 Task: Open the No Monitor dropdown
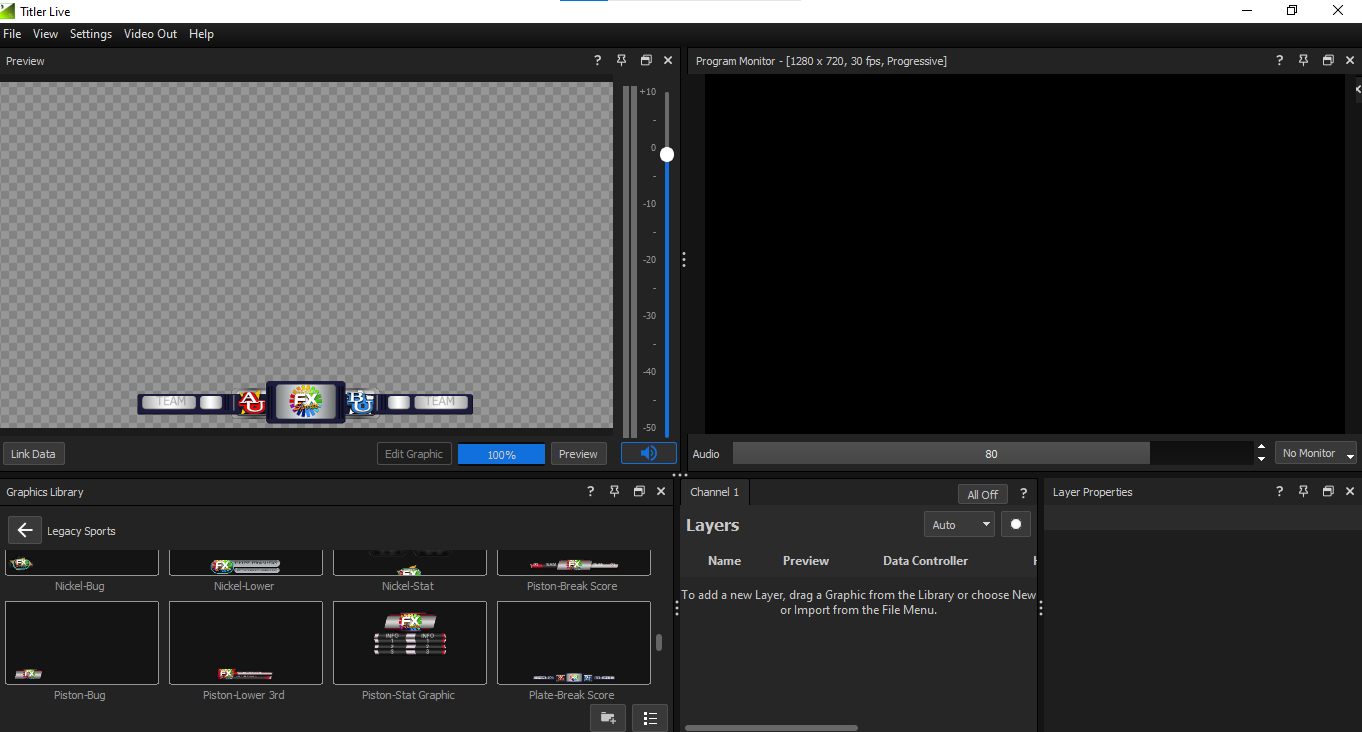pyautogui.click(x=1316, y=453)
